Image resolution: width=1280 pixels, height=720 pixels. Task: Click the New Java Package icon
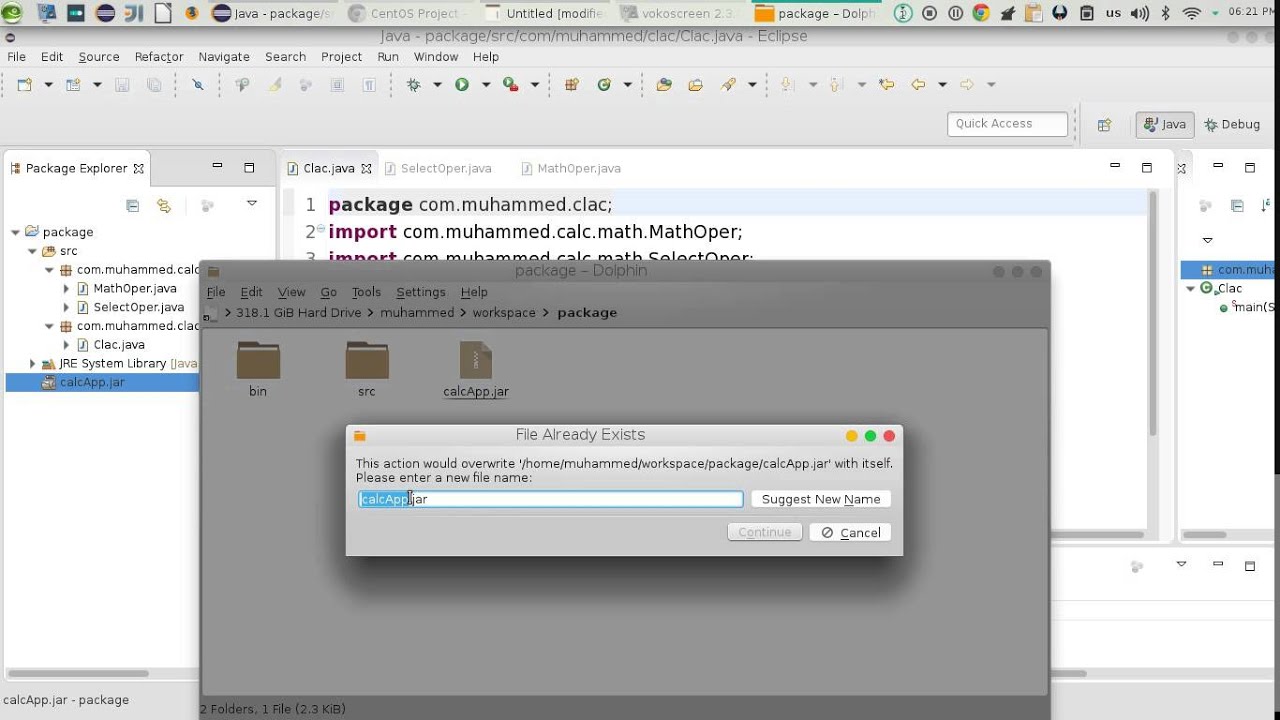pos(572,85)
